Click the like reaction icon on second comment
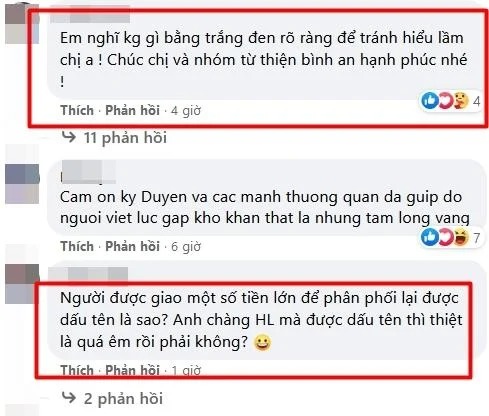489x416 pixels. [x=430, y=237]
